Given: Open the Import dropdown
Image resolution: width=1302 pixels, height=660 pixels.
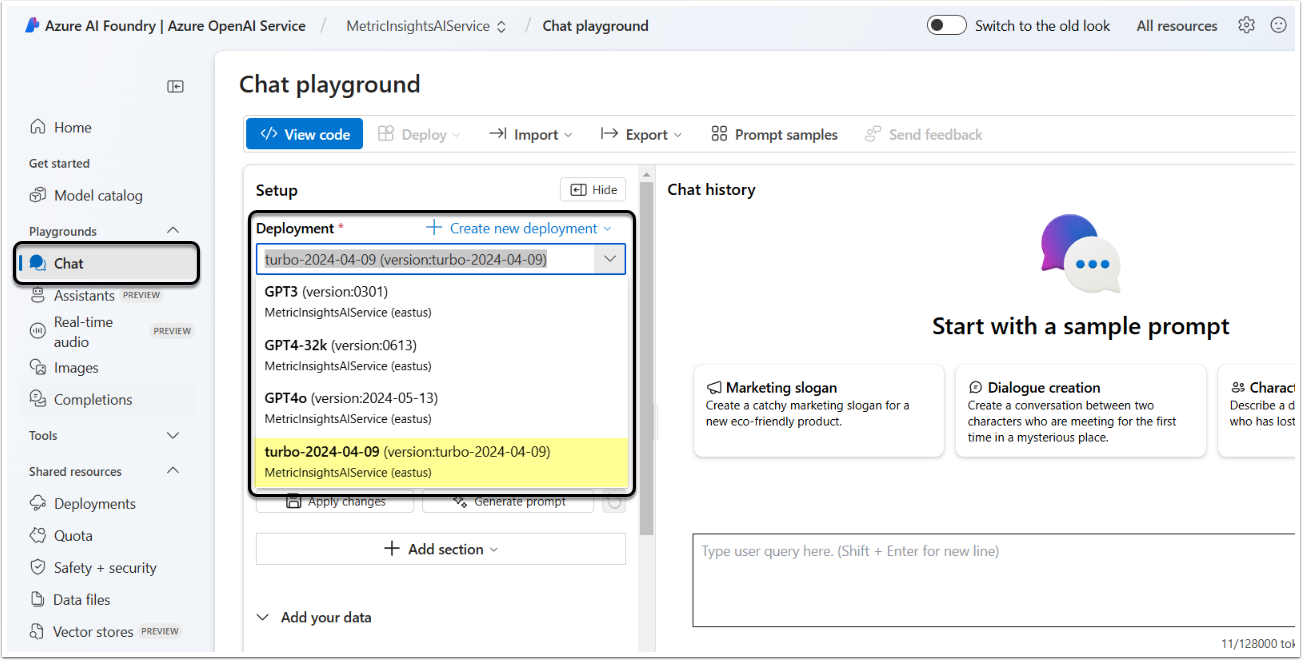Looking at the screenshot, I should click(x=531, y=134).
